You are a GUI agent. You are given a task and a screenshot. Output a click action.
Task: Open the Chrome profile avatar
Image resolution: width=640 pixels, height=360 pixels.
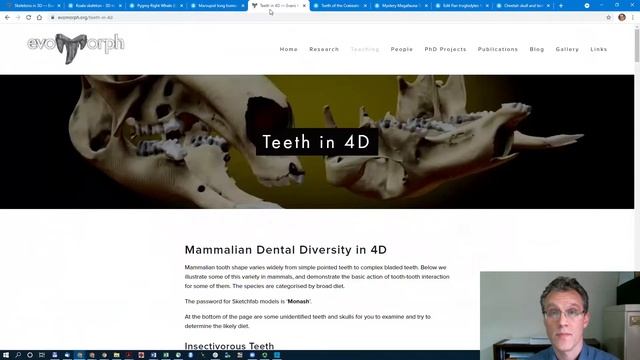[622, 17]
